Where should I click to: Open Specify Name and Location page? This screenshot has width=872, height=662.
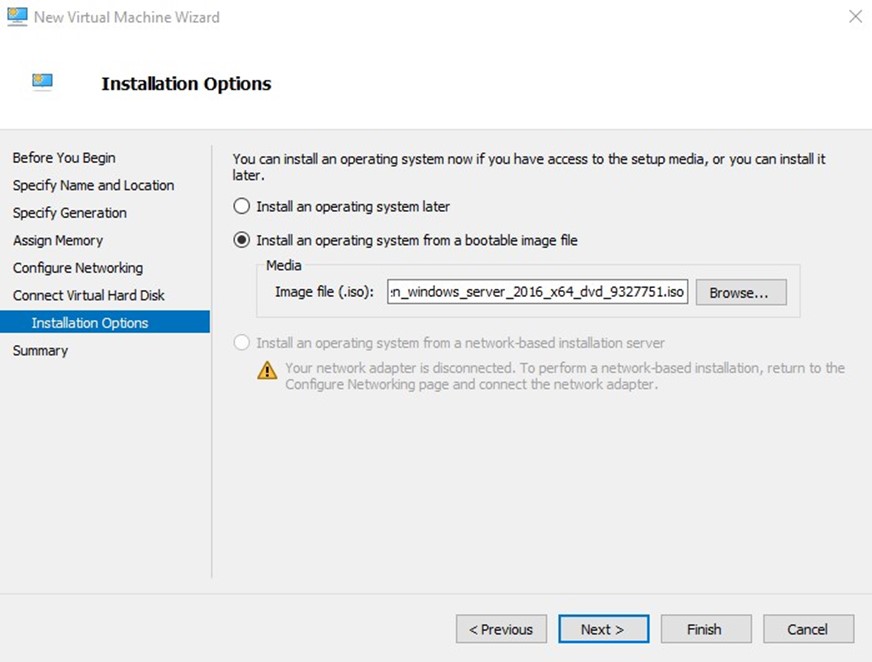93,185
